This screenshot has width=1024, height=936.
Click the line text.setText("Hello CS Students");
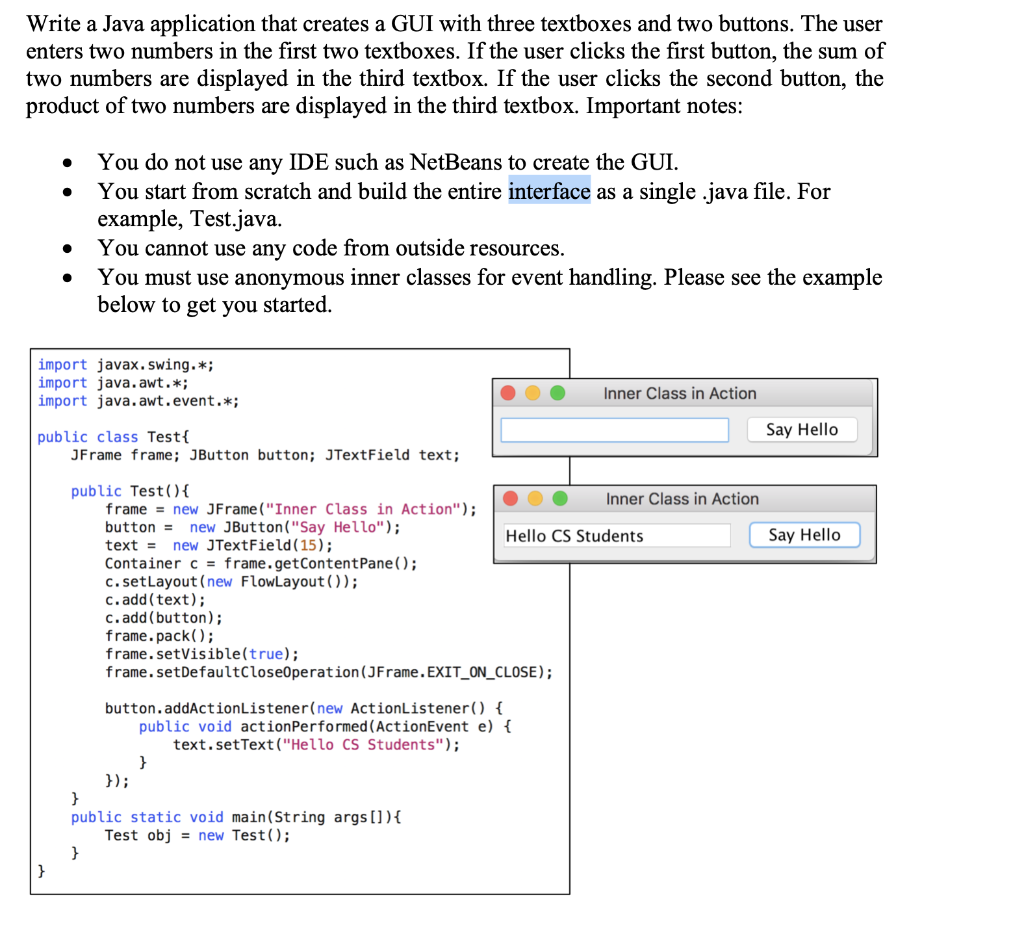coord(316,745)
